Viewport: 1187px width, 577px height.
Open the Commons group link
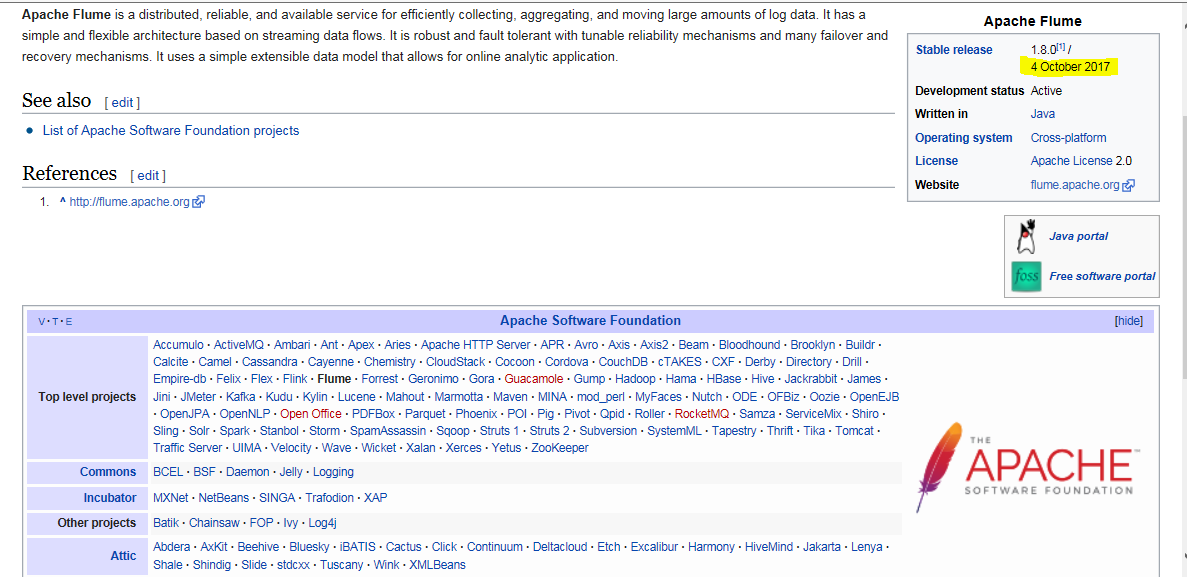(x=108, y=472)
